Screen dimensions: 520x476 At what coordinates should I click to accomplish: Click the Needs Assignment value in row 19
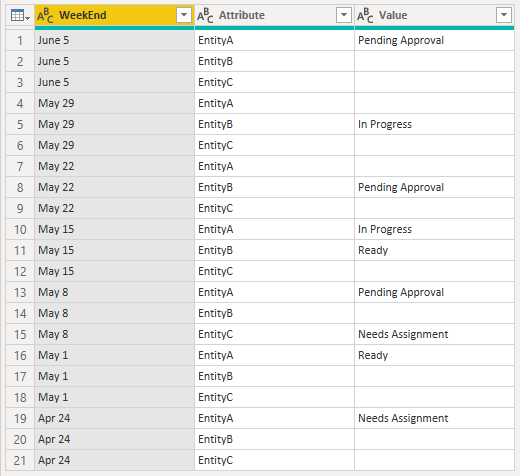403,419
